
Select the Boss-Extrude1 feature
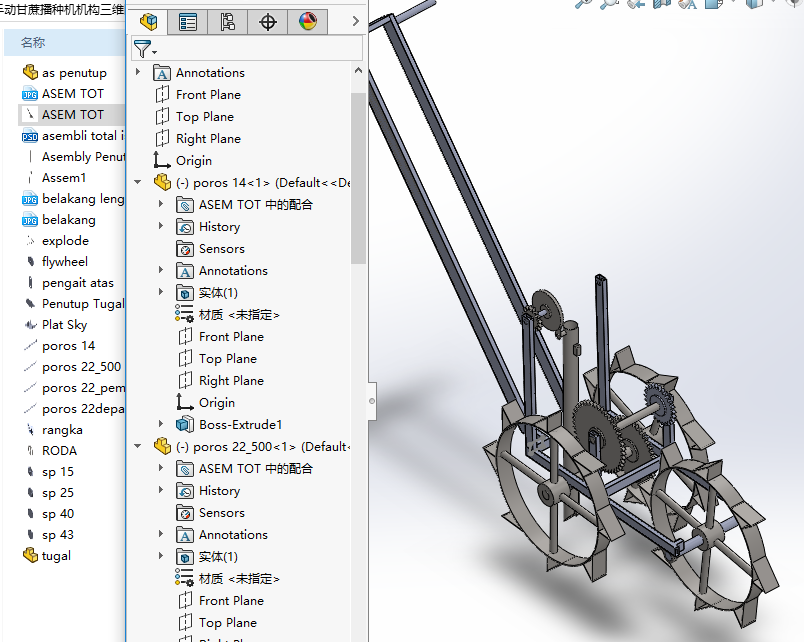240,425
